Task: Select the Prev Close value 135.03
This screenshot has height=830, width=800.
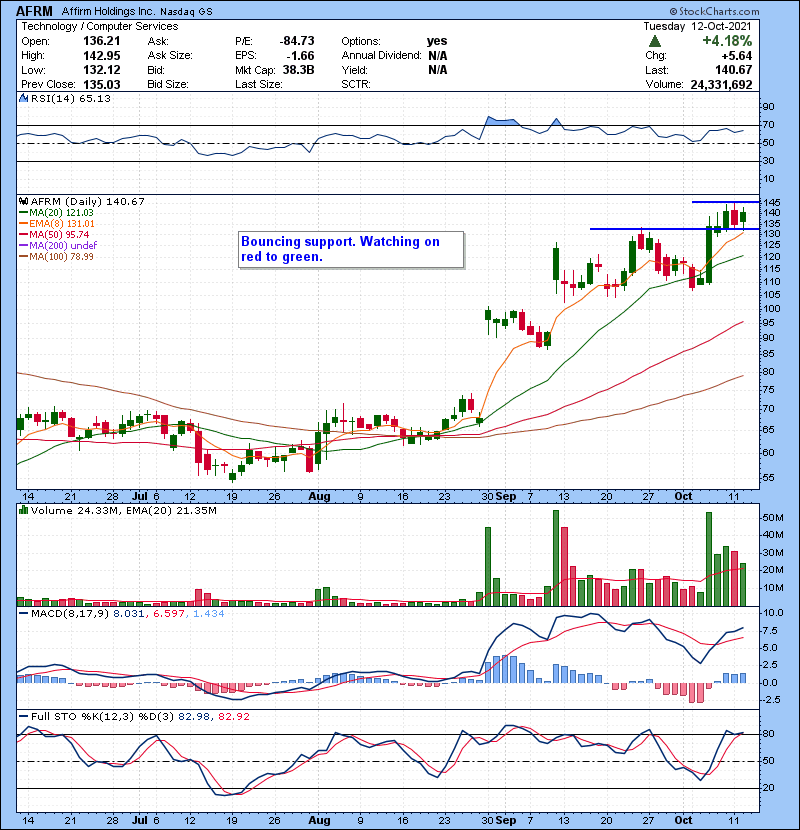Action: point(102,85)
